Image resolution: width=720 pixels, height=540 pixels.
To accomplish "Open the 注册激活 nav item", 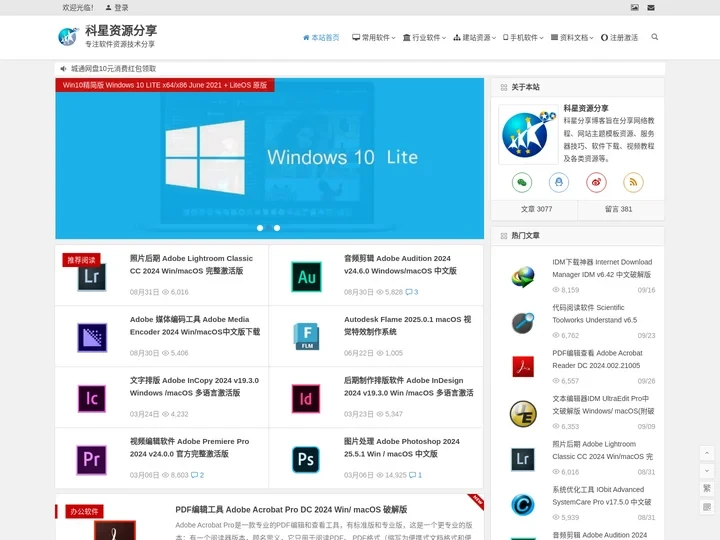I will (x=619, y=37).
